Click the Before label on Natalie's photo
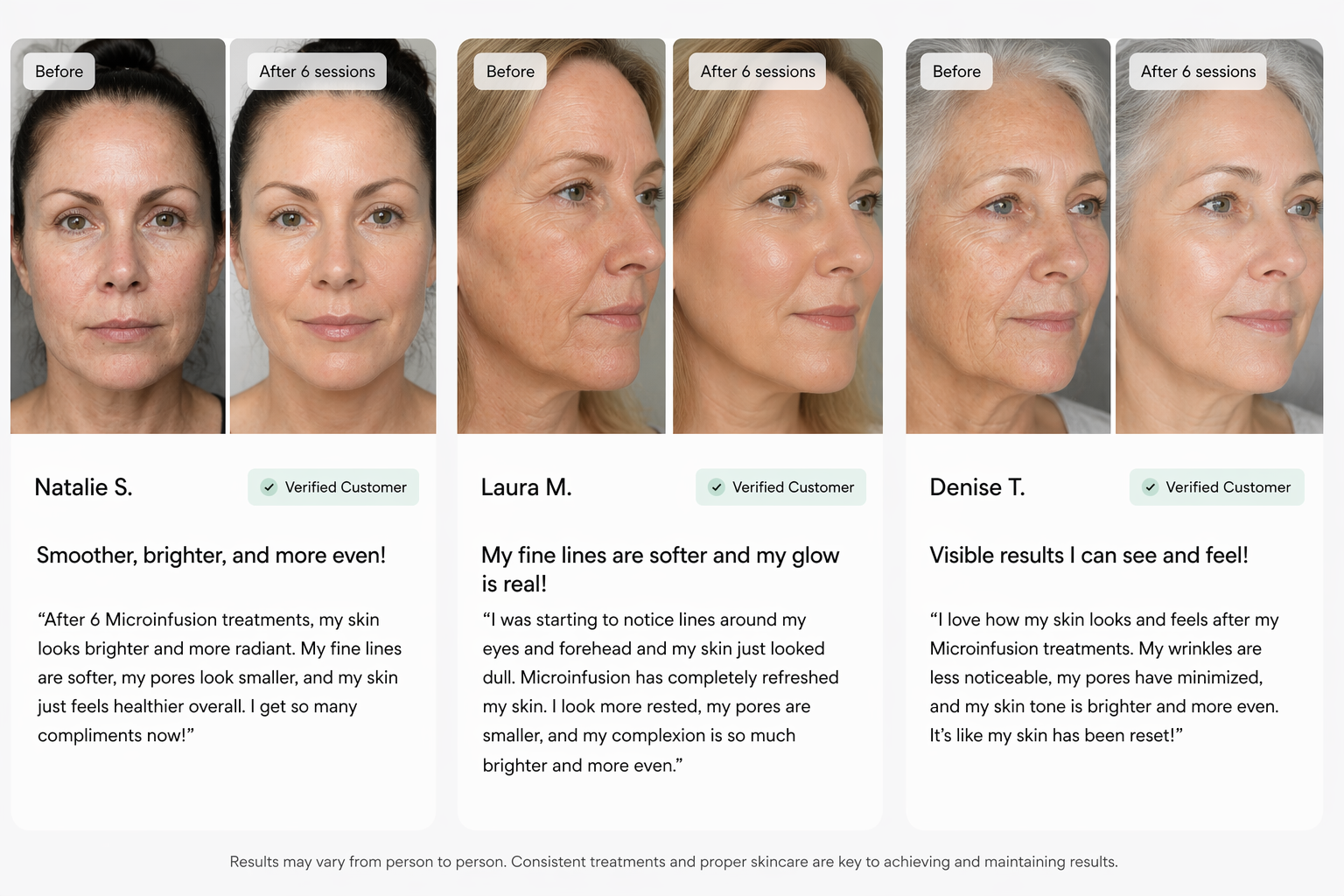This screenshot has width=1344, height=896. [59, 72]
